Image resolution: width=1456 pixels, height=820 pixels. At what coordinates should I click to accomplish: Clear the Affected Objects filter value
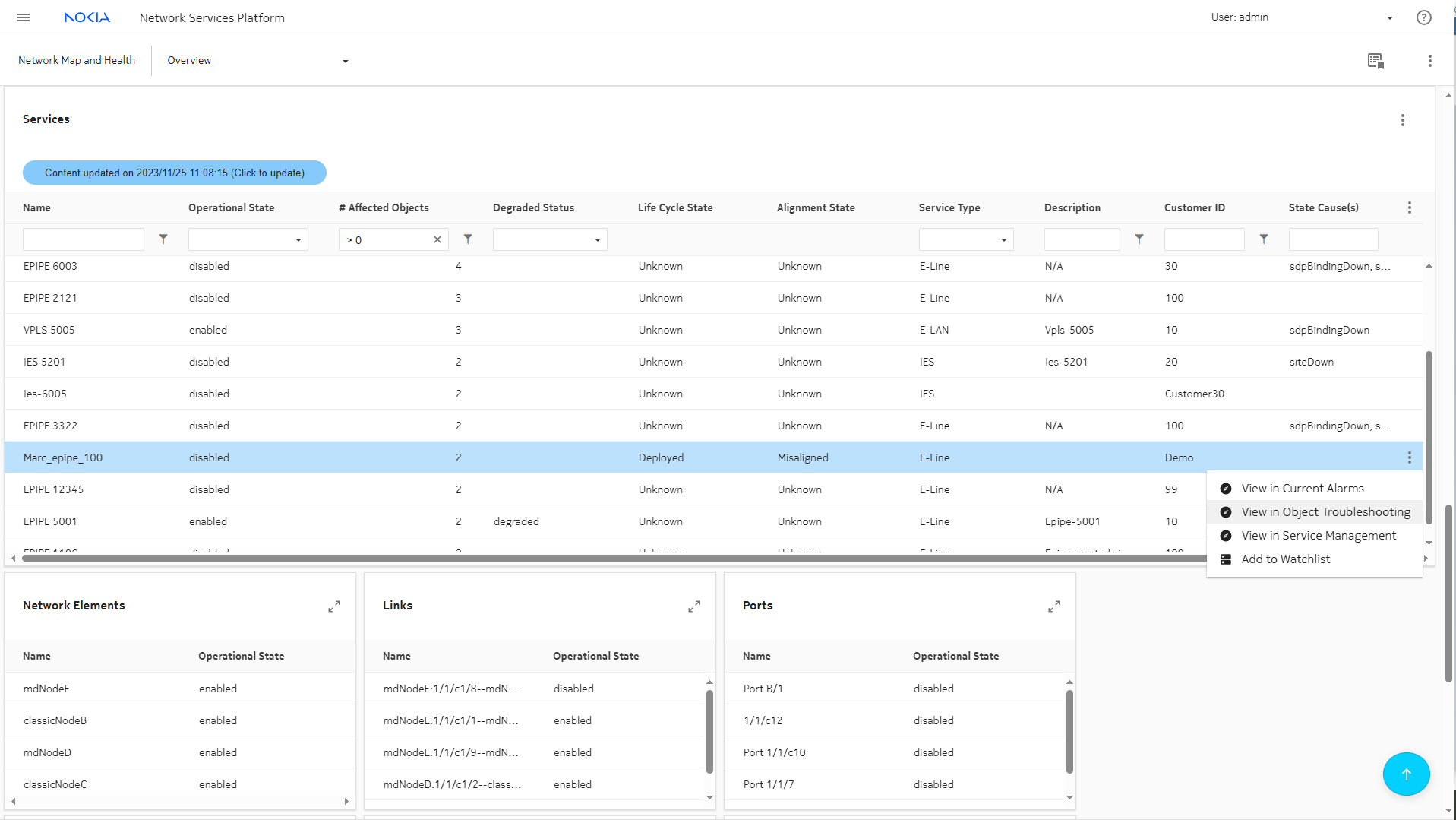click(x=437, y=240)
